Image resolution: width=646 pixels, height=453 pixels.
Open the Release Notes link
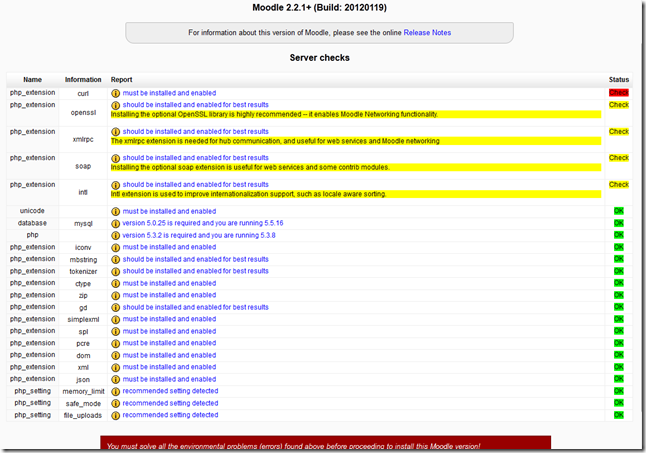(x=427, y=33)
